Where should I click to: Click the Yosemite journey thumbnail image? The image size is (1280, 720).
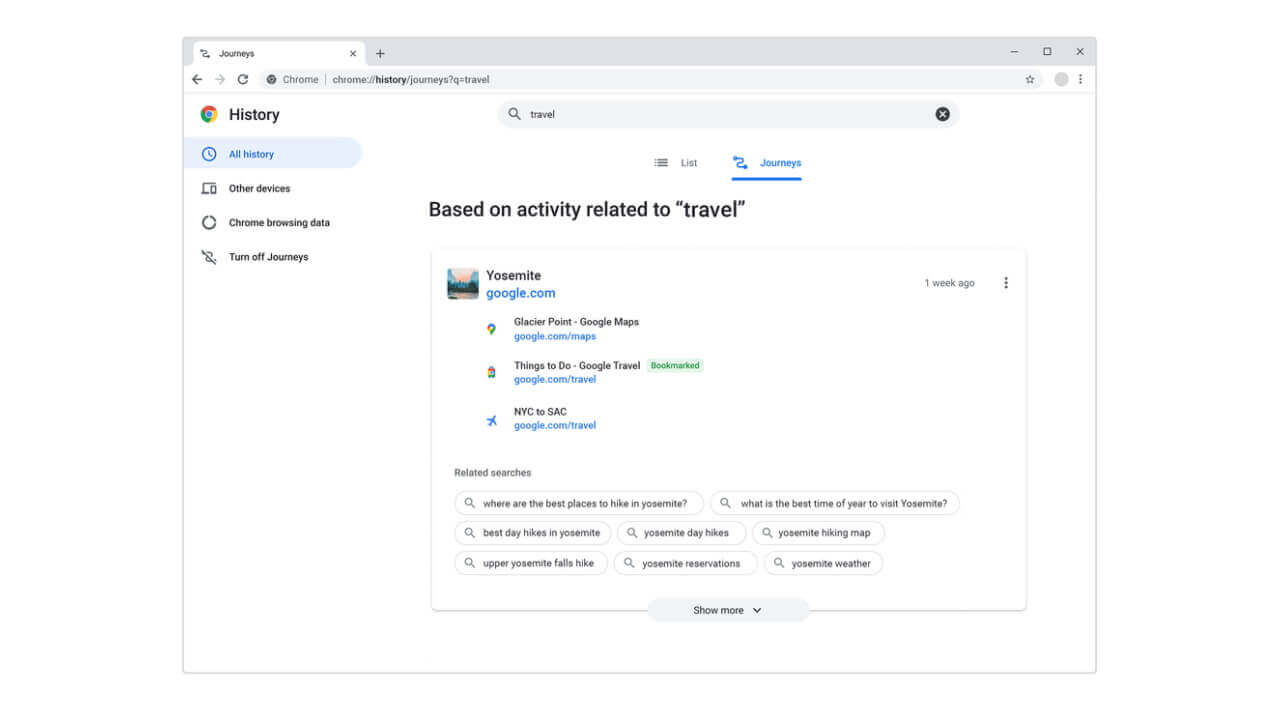[x=463, y=284]
